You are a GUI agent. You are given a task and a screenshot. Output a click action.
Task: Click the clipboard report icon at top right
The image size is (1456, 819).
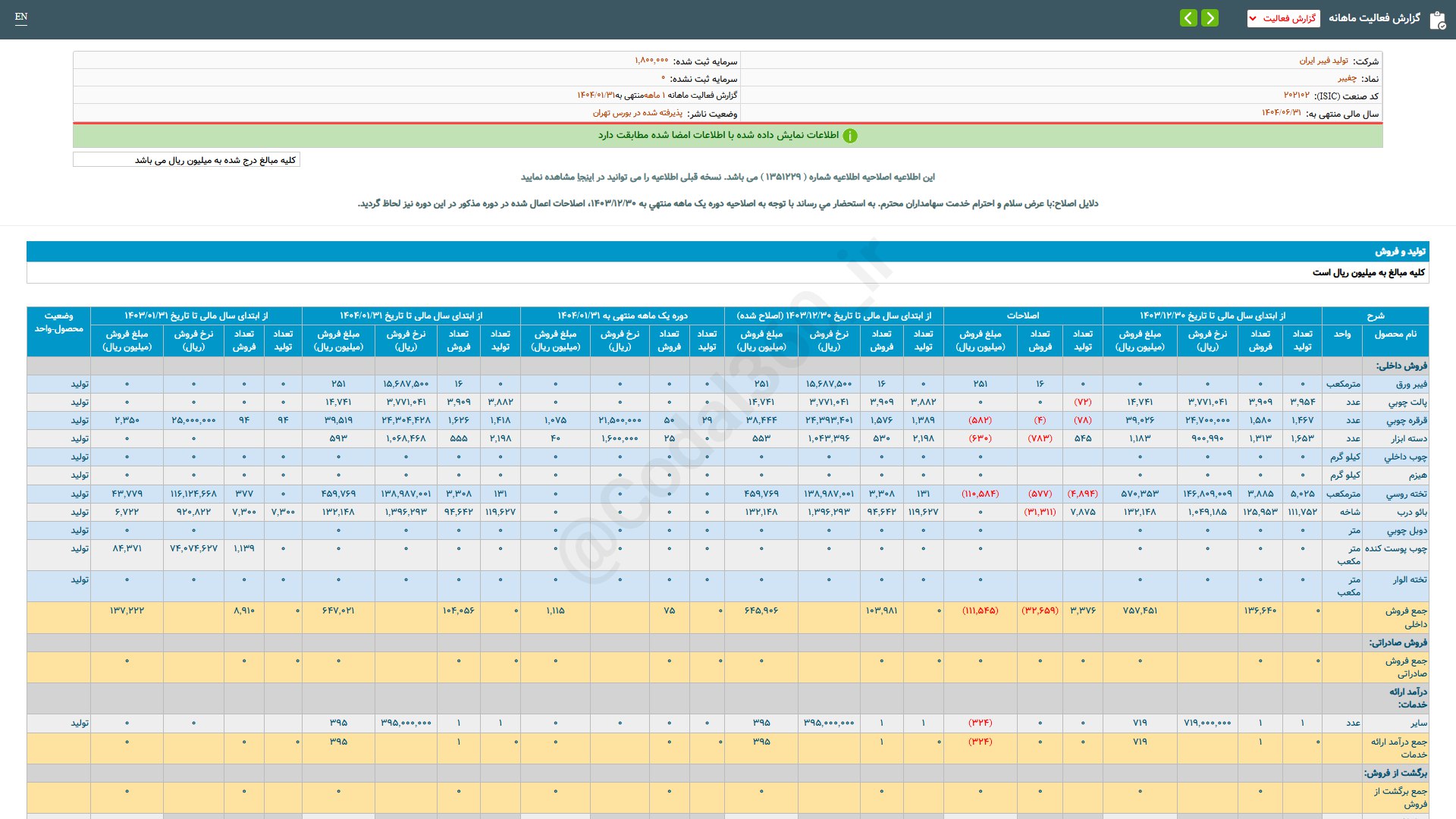[1436, 20]
